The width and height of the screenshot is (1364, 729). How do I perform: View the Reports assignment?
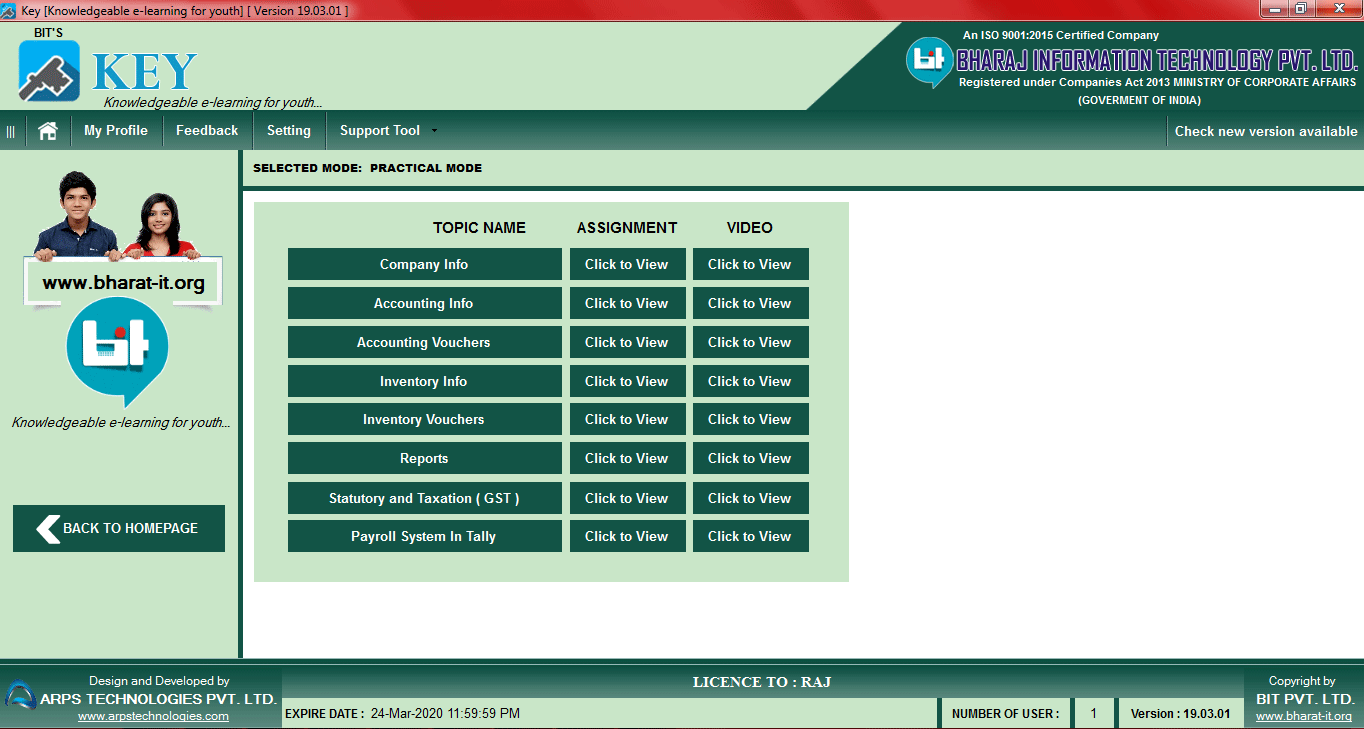pos(628,458)
